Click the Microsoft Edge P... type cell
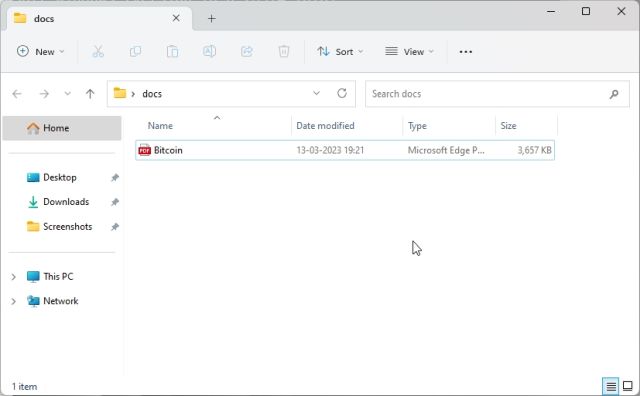Screen dimensions: 640x396 446,150
